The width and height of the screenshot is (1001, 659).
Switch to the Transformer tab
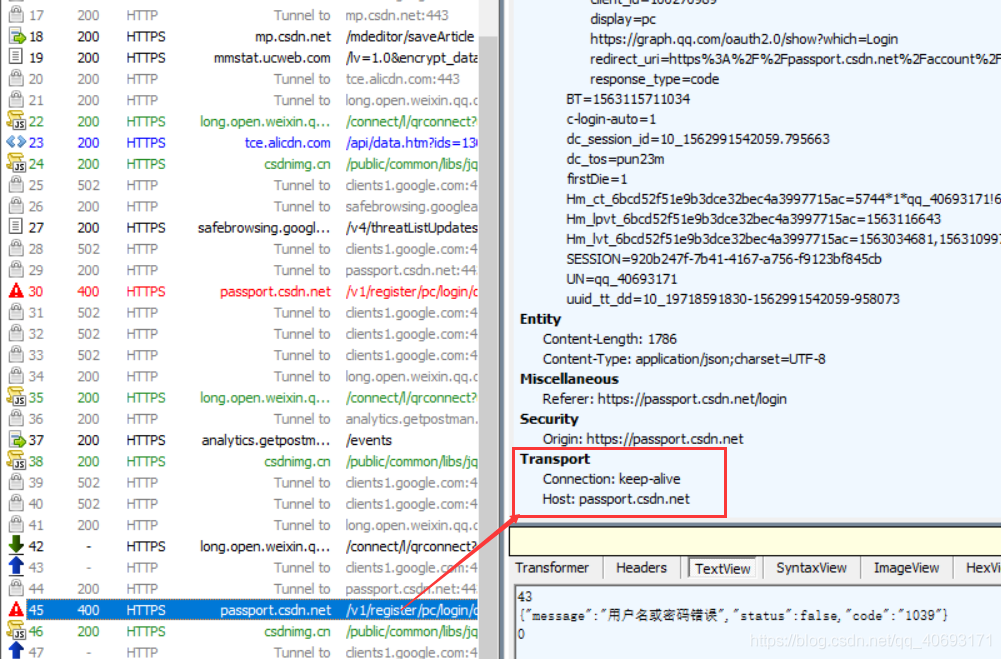[552, 568]
